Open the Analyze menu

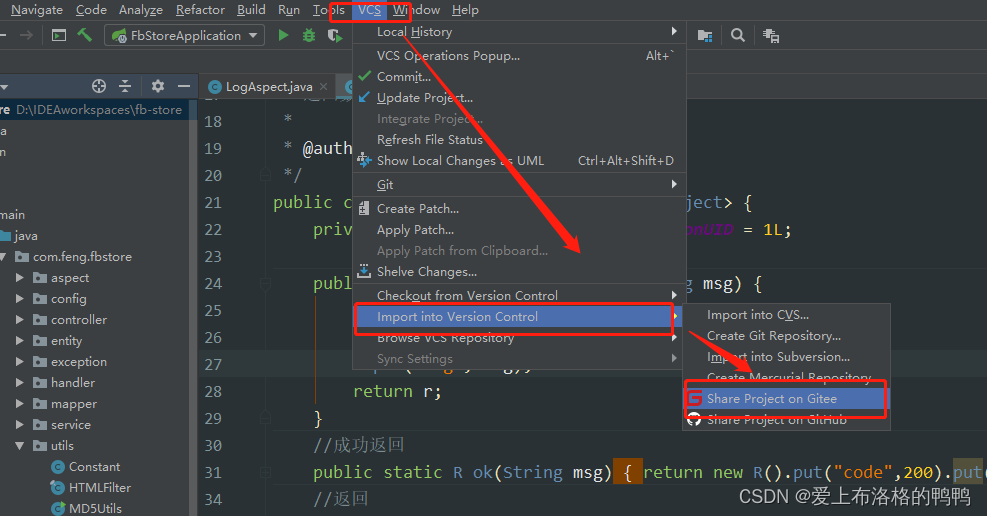(140, 10)
